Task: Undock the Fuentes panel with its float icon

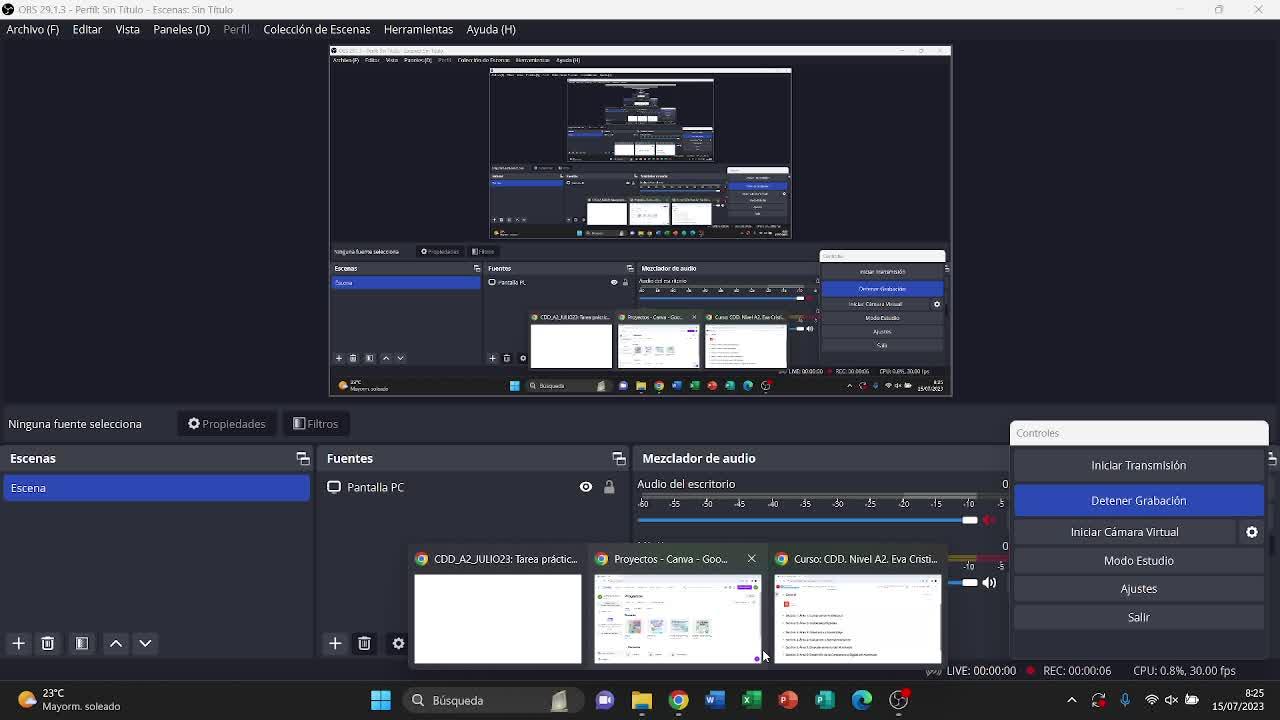Action: tap(619, 459)
